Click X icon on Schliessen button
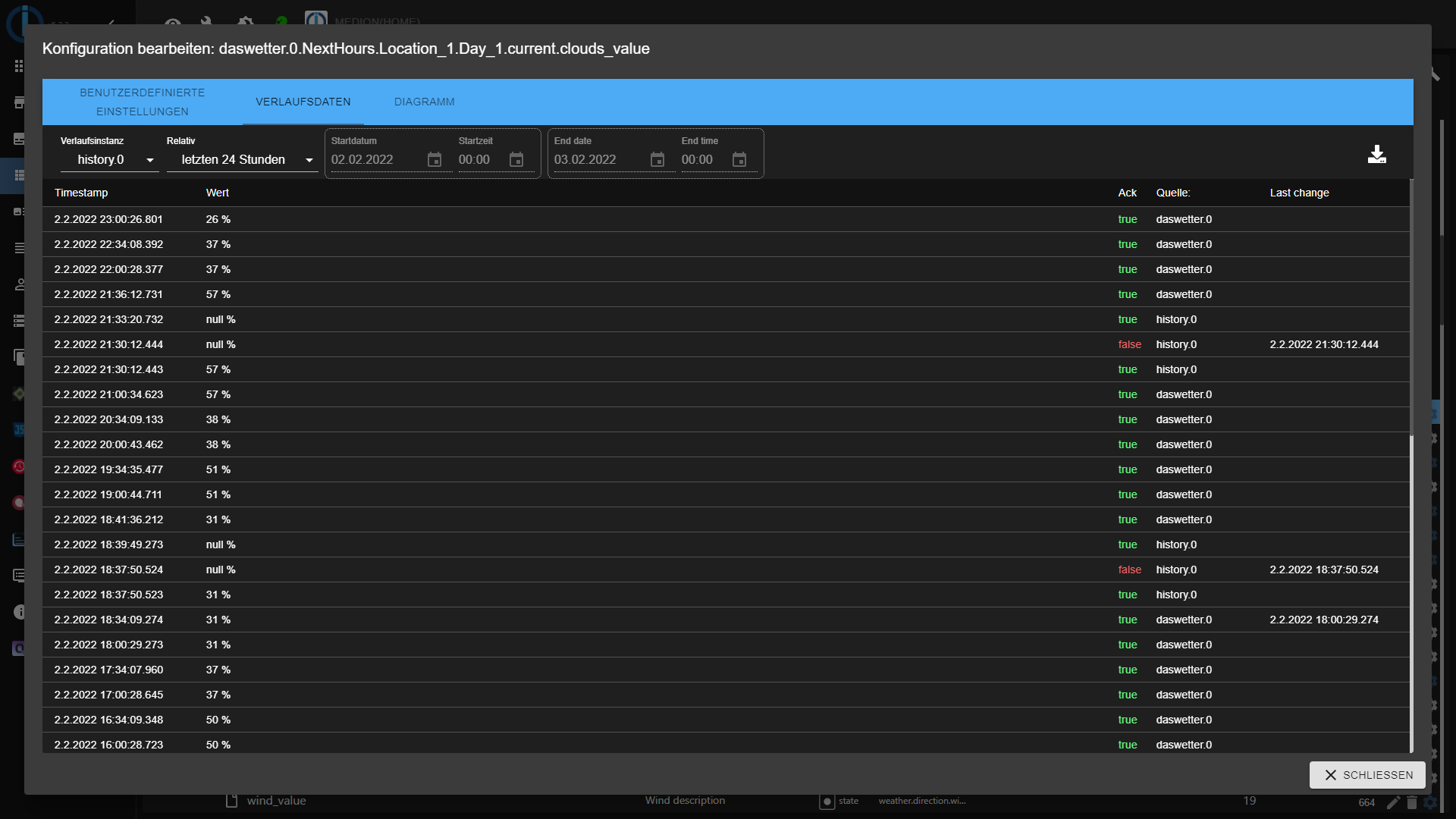 point(1330,775)
